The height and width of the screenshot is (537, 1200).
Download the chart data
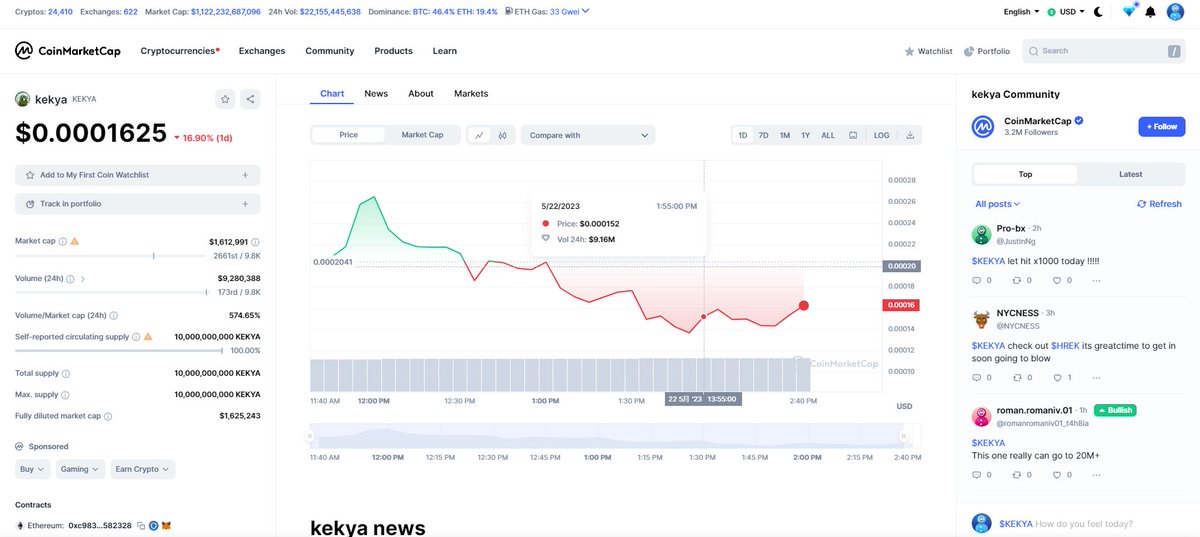coord(910,135)
